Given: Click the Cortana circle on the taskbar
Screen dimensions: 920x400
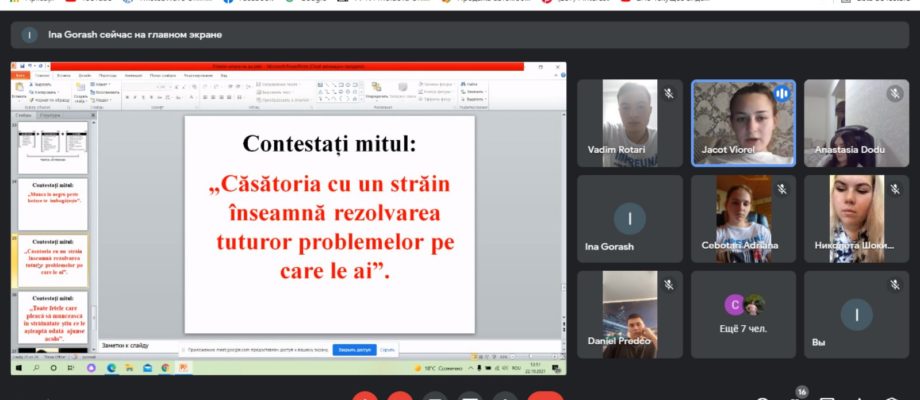Looking at the screenshot, I should tap(53, 368).
